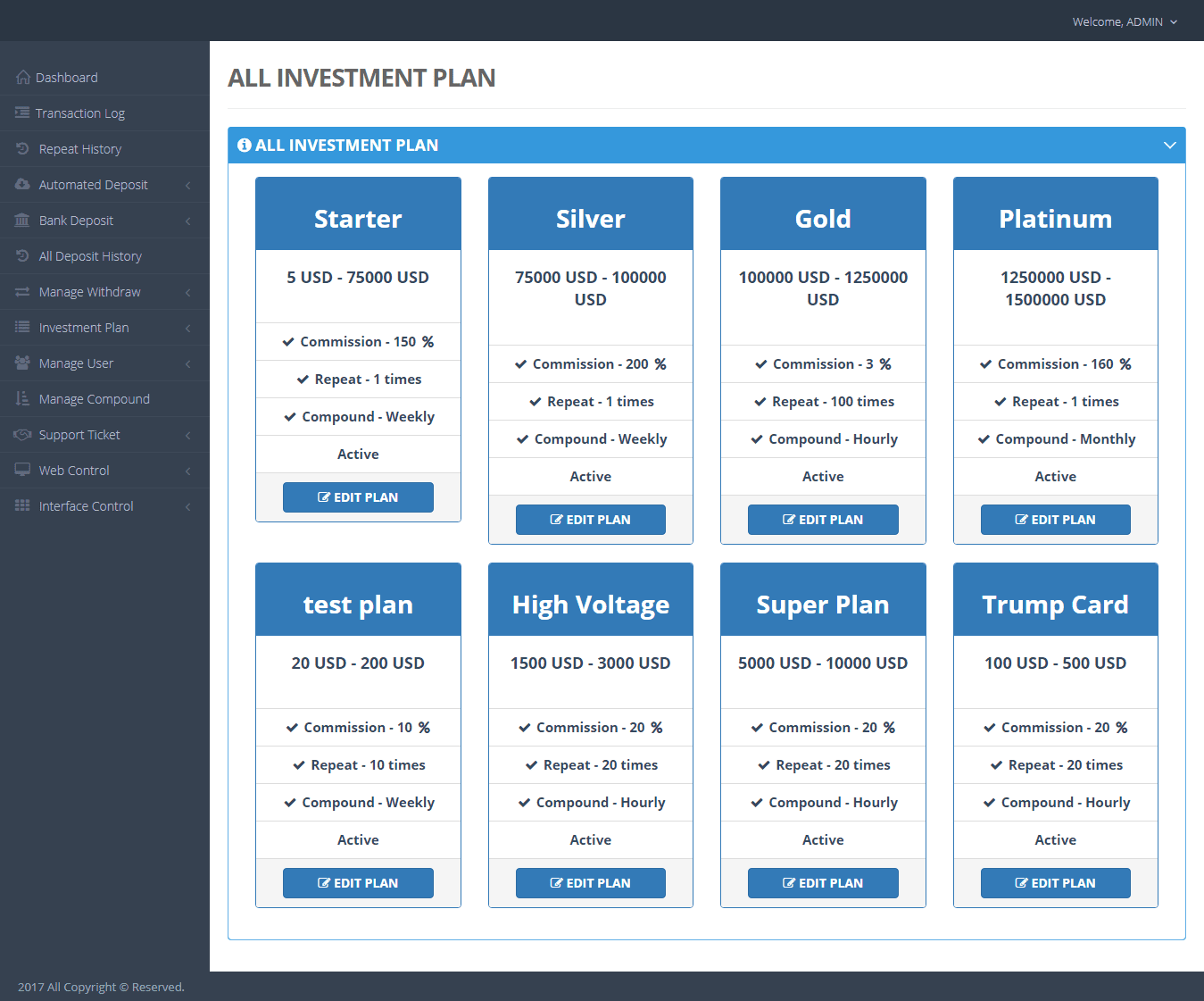The image size is (1204, 1001).
Task: Click the Dashboard home icon
Action: click(x=23, y=78)
